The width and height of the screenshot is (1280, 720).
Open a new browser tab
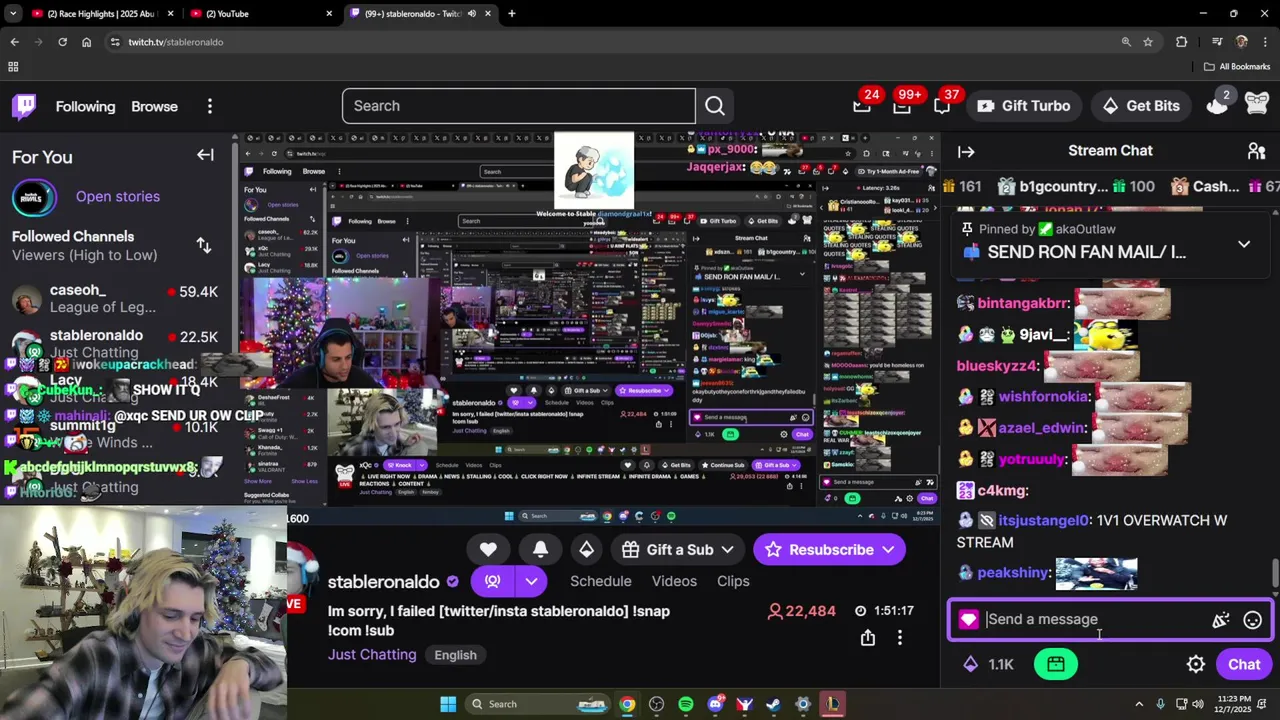click(512, 14)
